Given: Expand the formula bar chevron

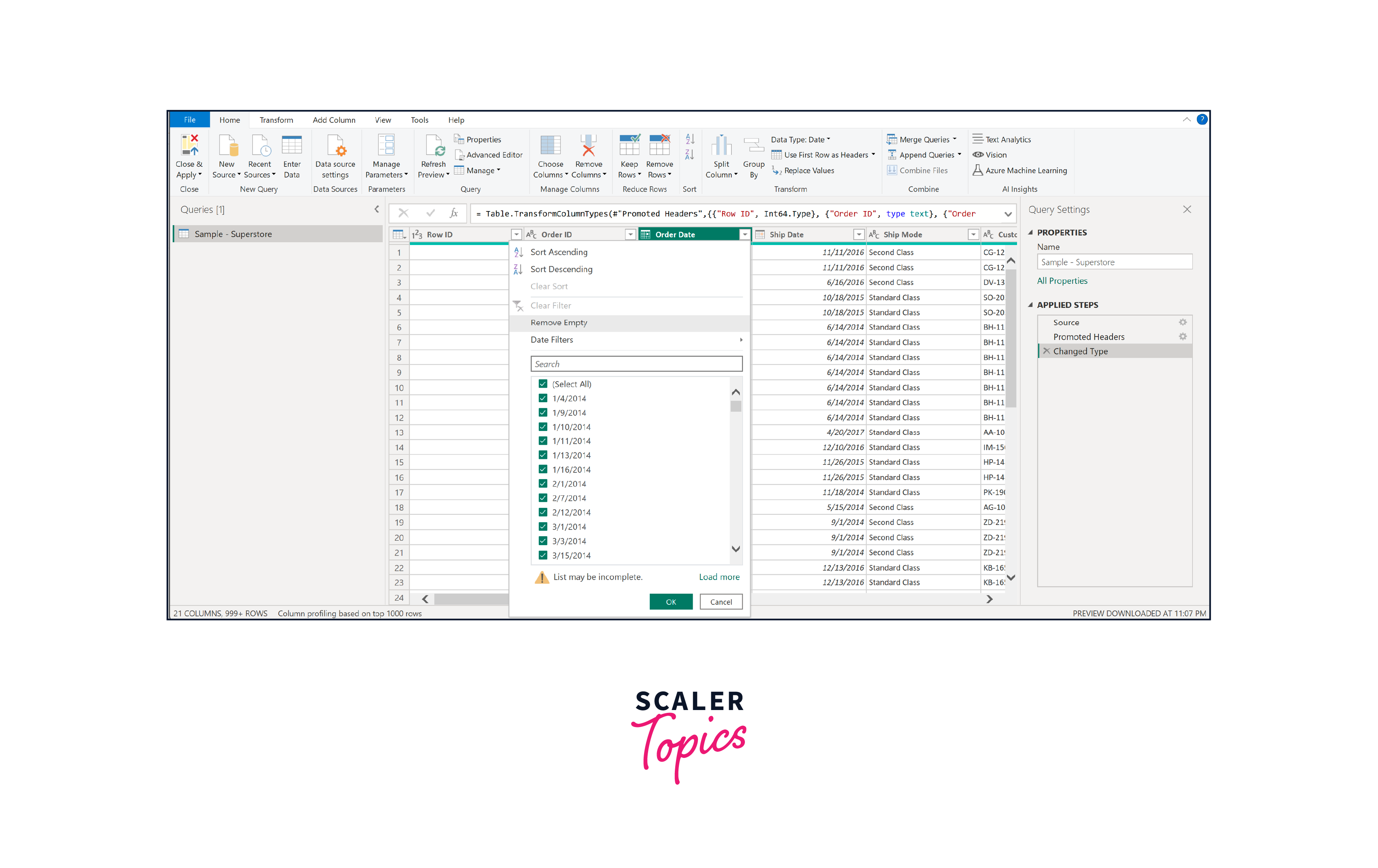Looking at the screenshot, I should (x=1008, y=214).
